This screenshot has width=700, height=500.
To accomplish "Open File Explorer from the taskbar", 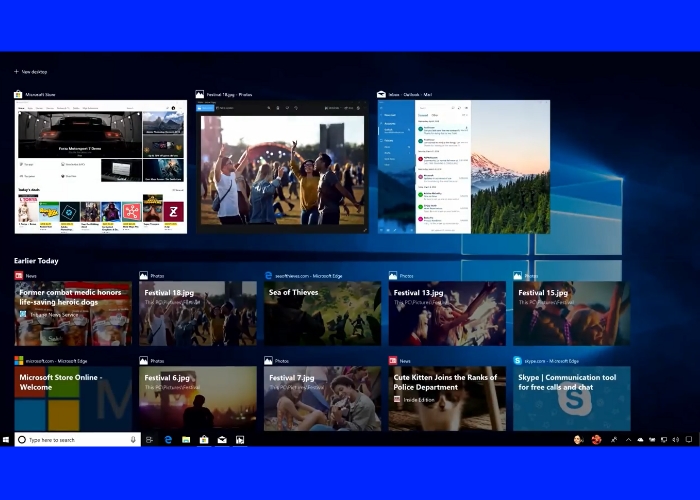I will (x=186, y=440).
